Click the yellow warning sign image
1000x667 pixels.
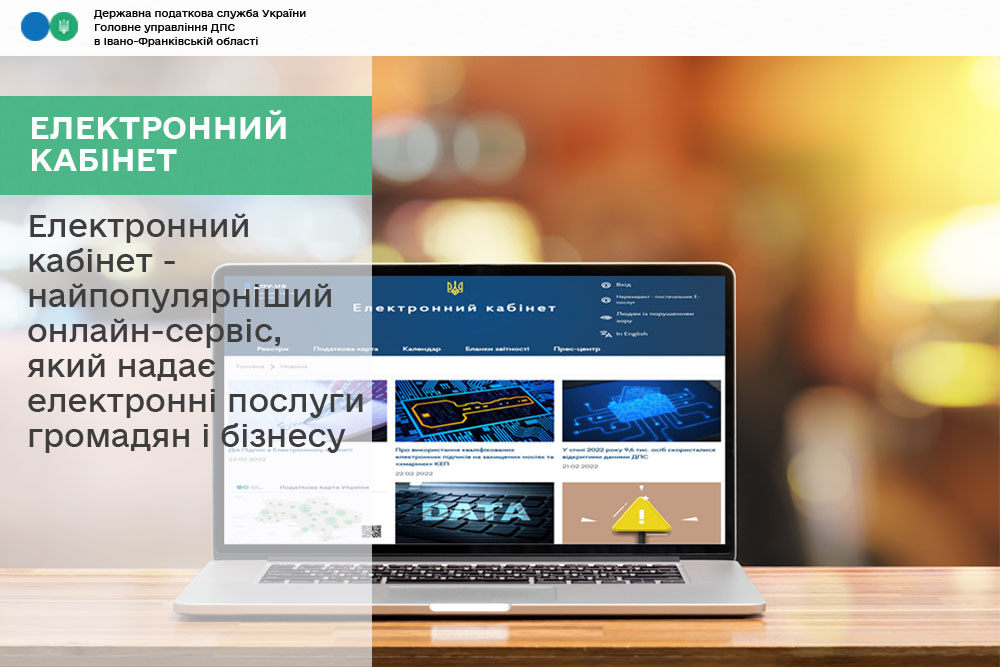tap(641, 513)
